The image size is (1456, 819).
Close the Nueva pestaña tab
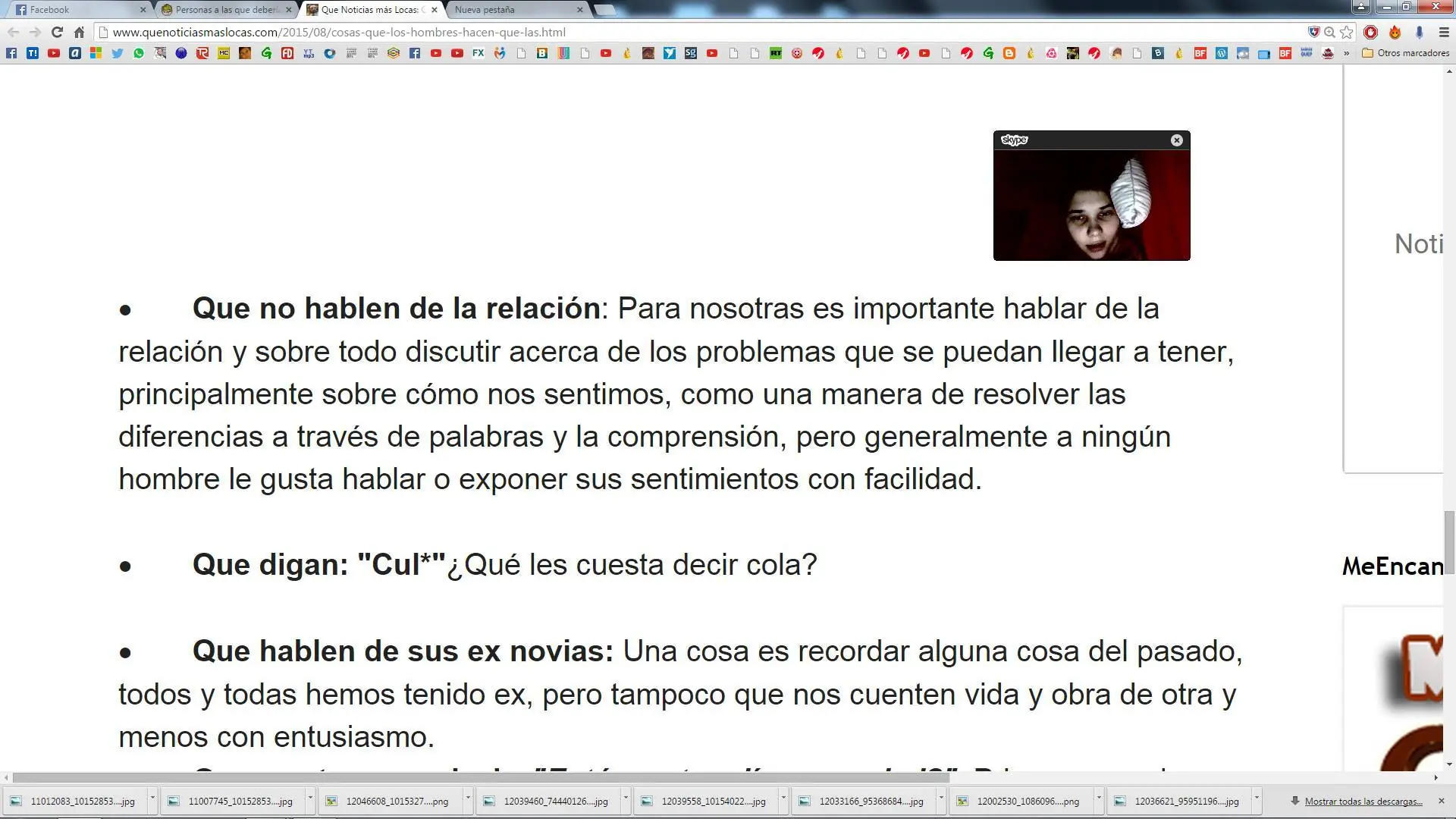click(580, 10)
